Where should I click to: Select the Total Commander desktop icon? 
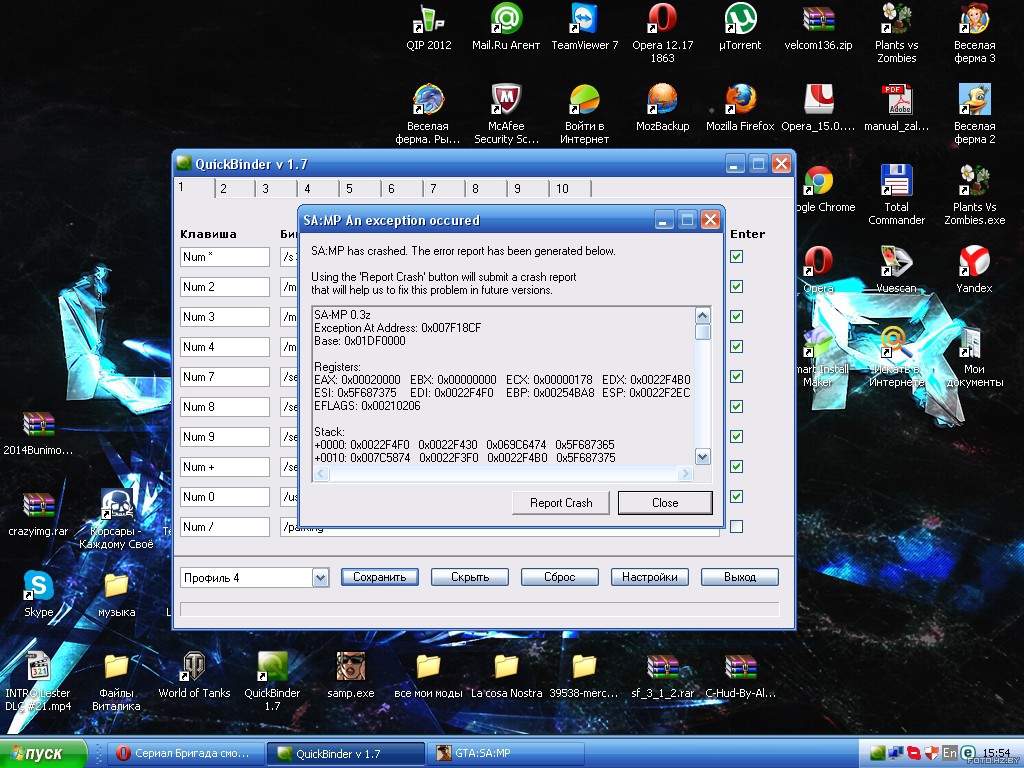[x=896, y=195]
